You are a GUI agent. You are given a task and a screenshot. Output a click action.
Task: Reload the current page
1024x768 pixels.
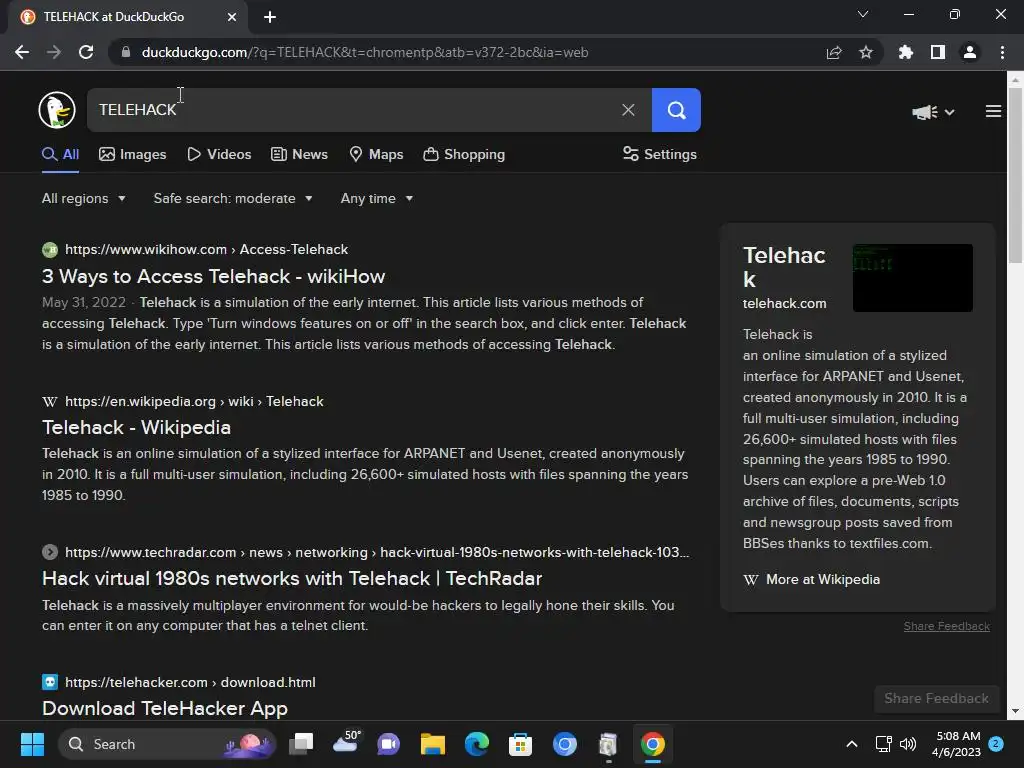86,52
